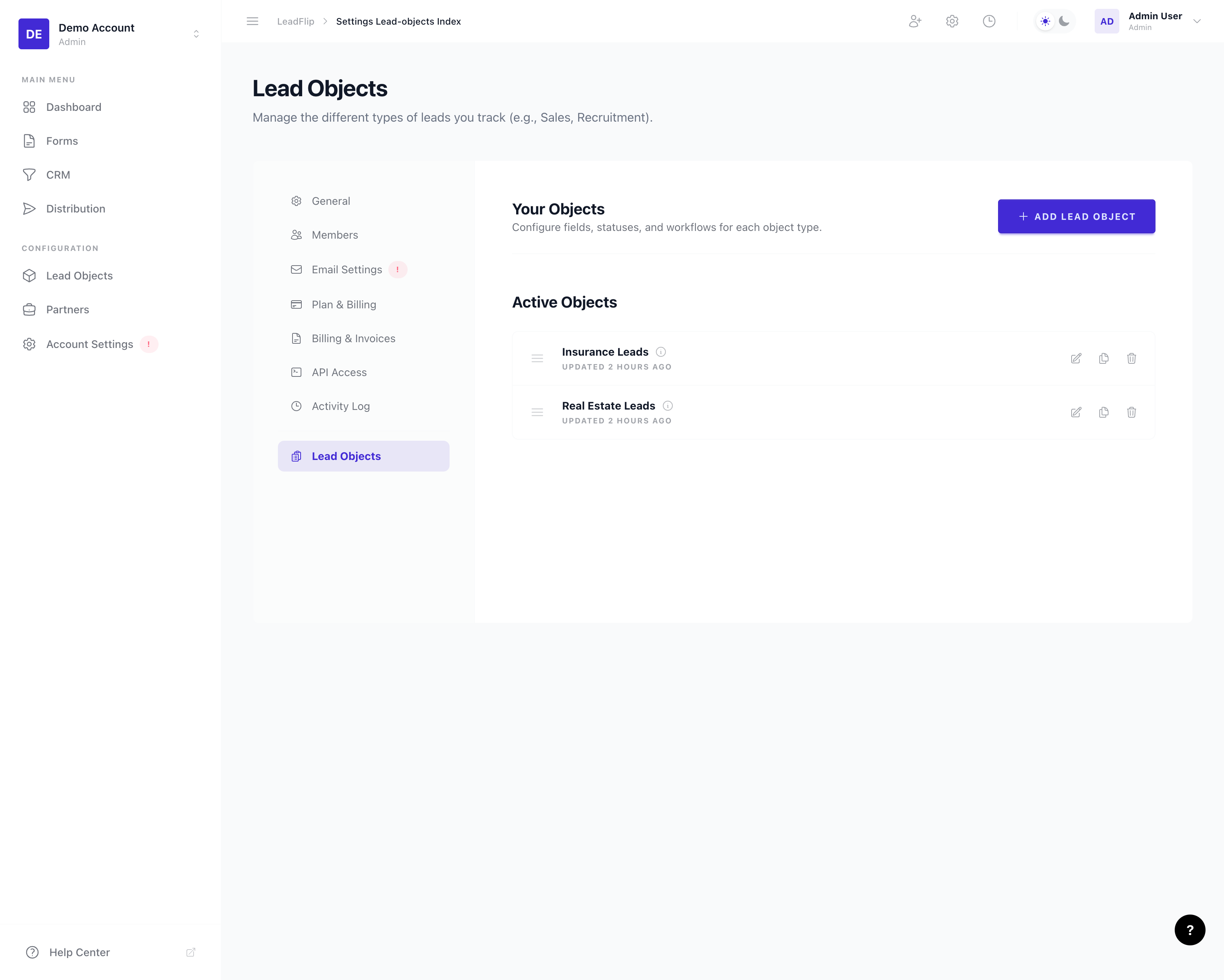Image resolution: width=1224 pixels, height=980 pixels.
Task: Go to Distribution in the main menu
Action: click(75, 209)
